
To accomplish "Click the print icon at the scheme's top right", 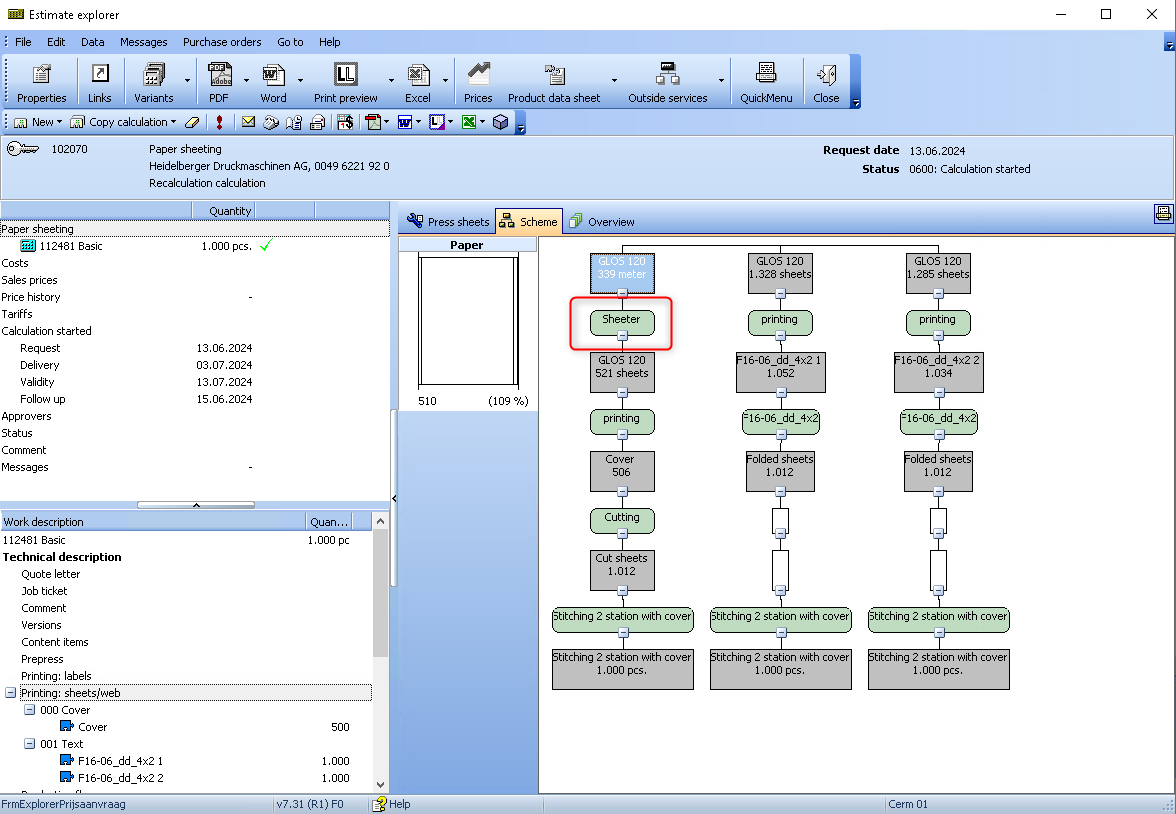I will coord(1163,214).
